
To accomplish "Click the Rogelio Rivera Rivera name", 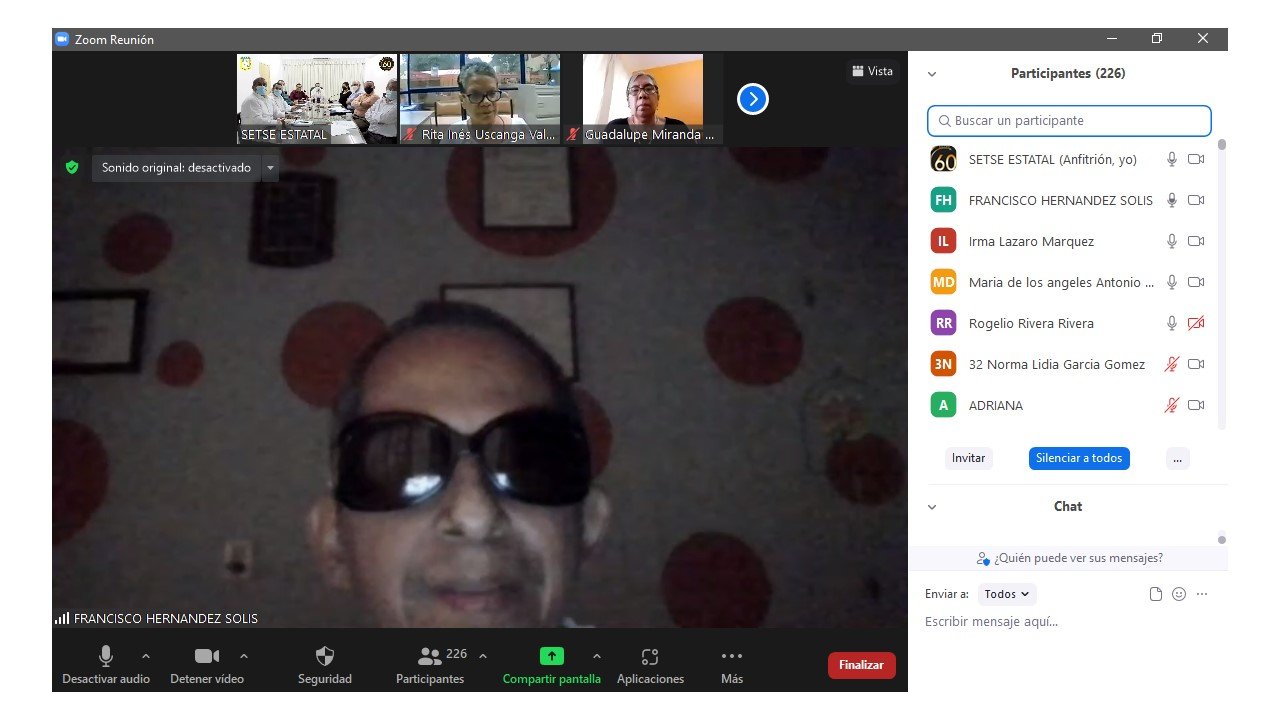I will (x=1031, y=323).
